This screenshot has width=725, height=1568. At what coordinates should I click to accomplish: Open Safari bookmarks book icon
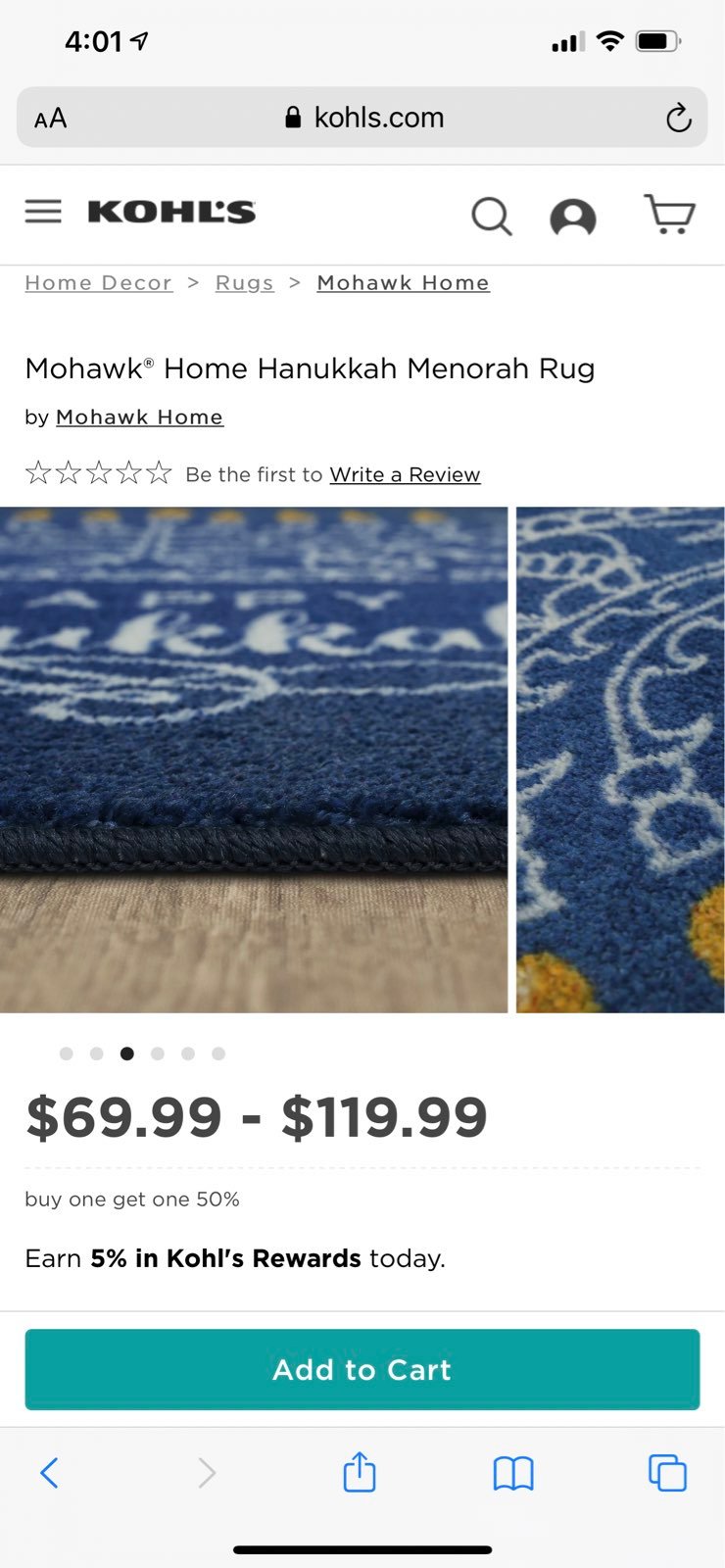click(x=513, y=1473)
